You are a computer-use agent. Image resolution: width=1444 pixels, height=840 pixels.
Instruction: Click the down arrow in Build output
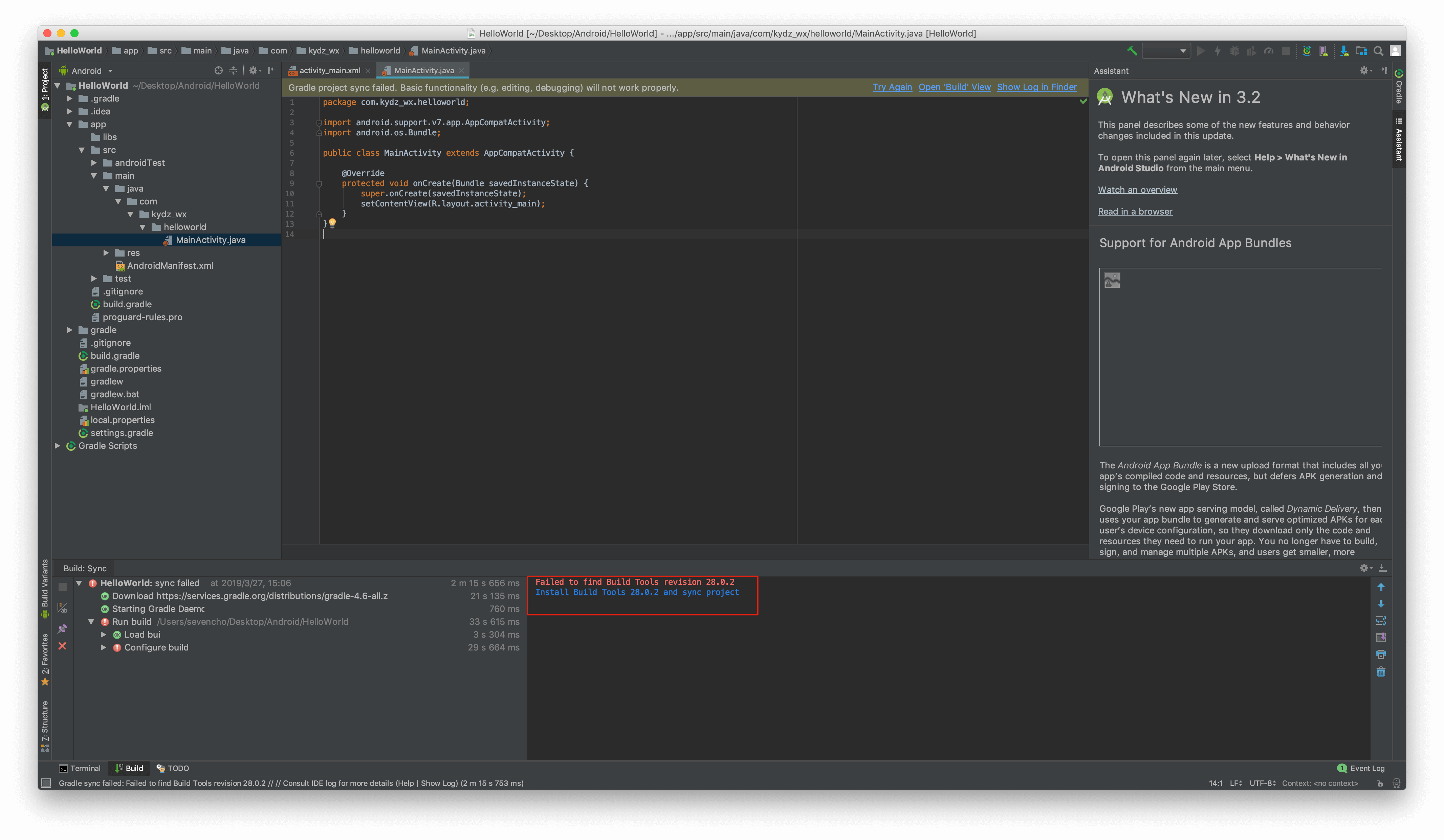tap(1381, 604)
